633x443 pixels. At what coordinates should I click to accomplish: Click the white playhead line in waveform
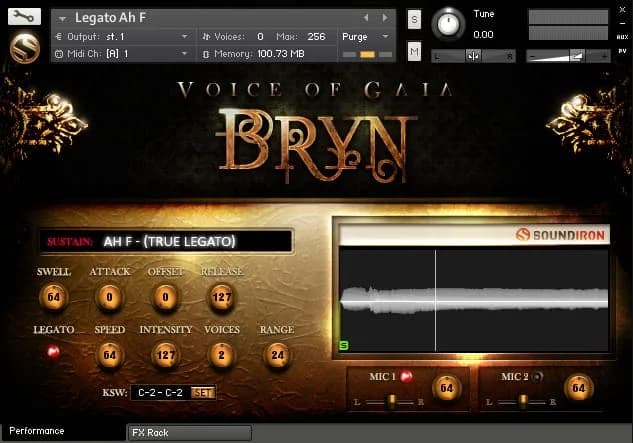coord(436,300)
